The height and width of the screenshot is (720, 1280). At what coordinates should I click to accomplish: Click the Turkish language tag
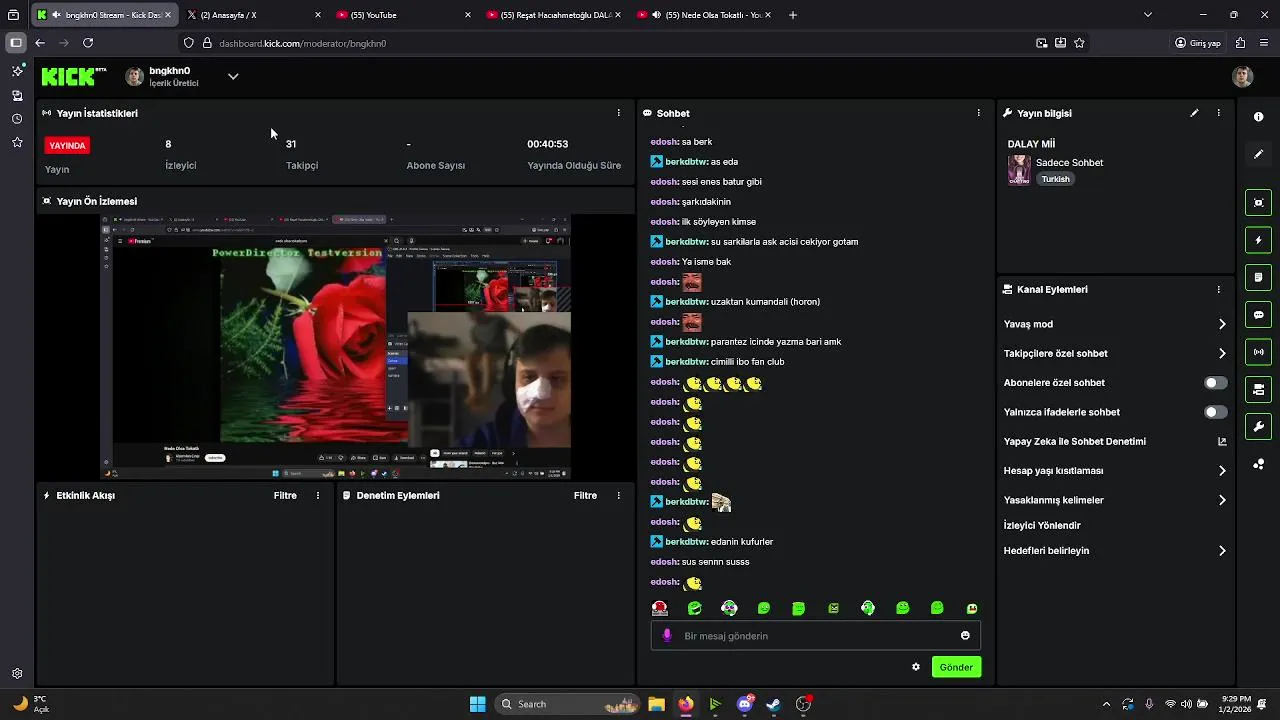[1055, 179]
